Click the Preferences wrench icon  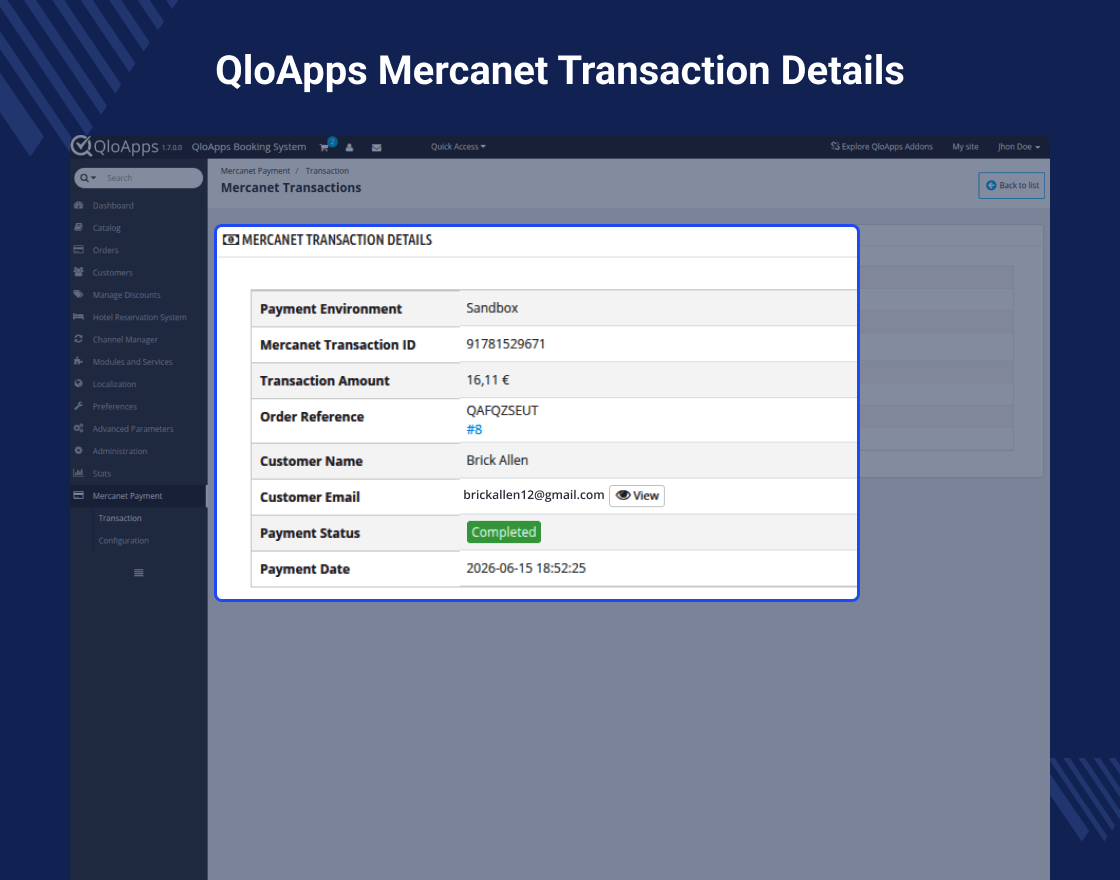(79, 406)
